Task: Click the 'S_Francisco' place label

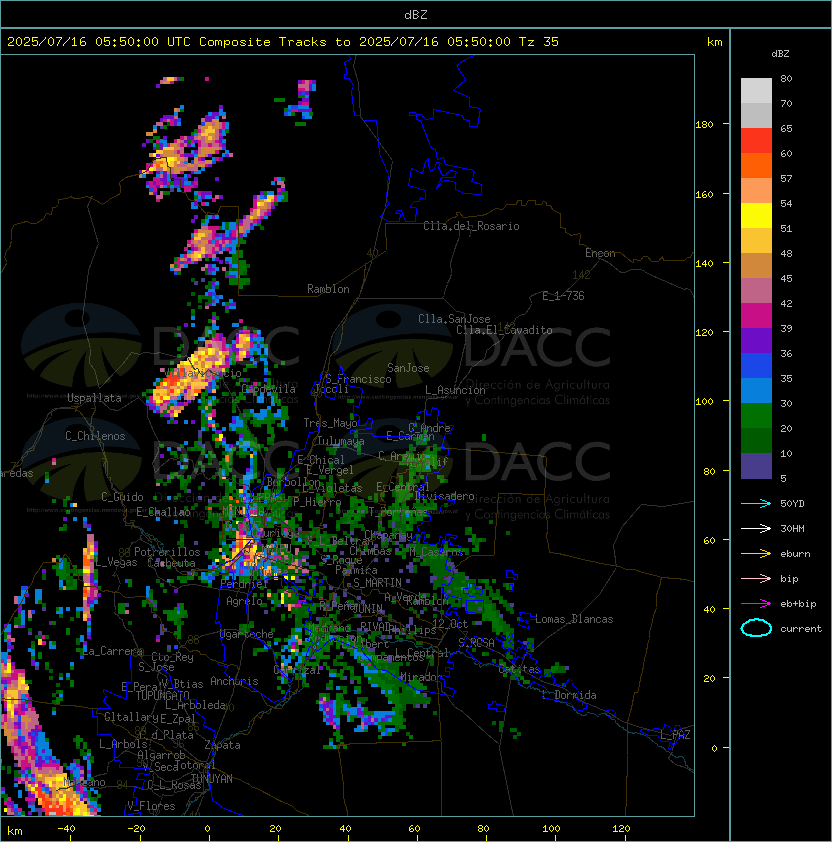Action: (358, 379)
